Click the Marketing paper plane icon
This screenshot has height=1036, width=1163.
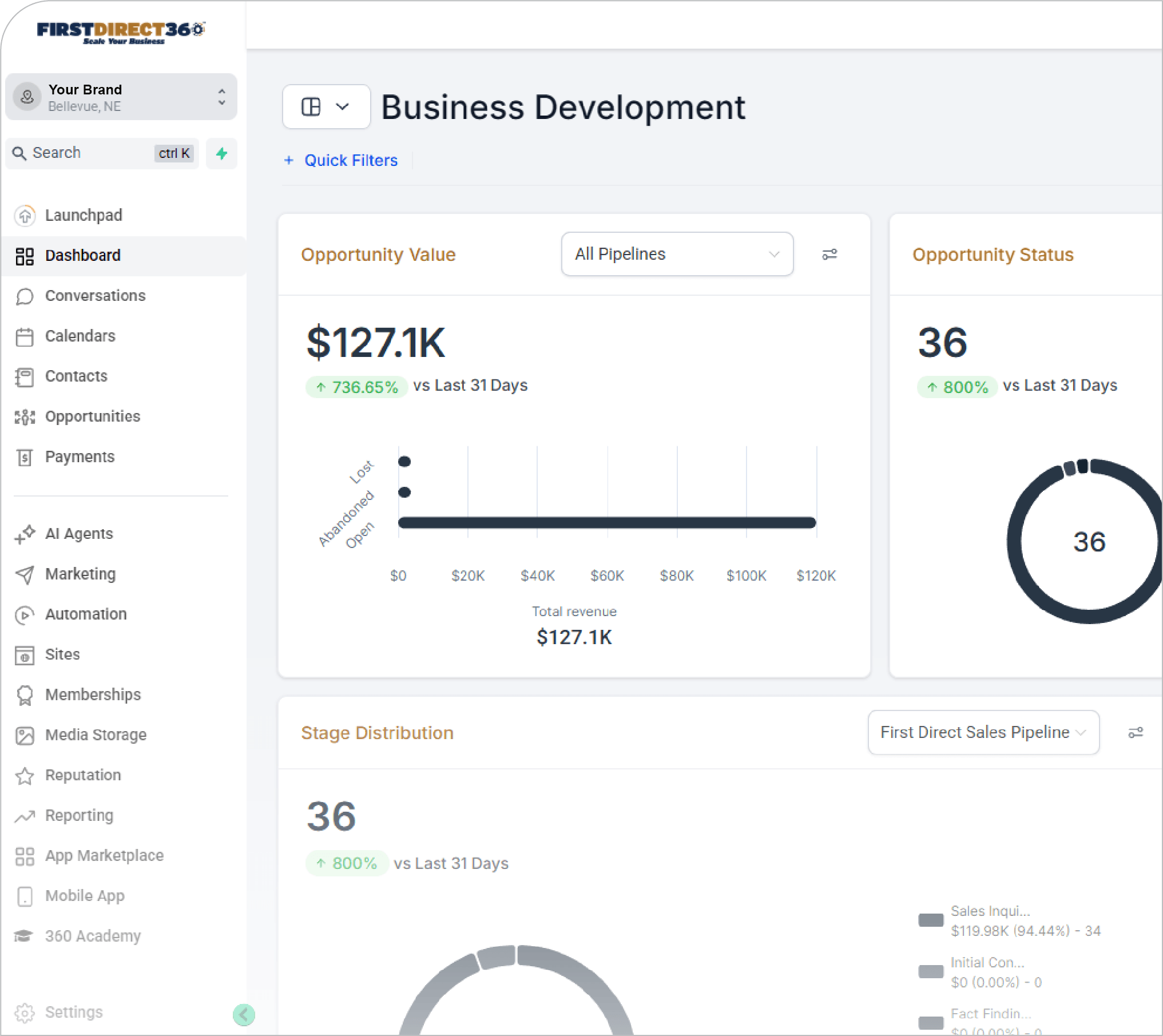click(x=25, y=574)
